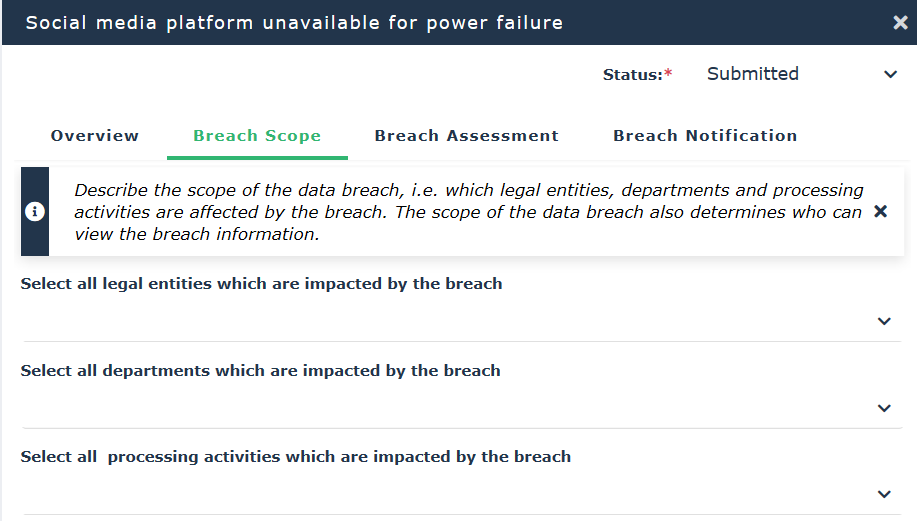Image resolution: width=917 pixels, height=525 pixels.
Task: Open the Breach Assessment tab
Action: click(466, 136)
